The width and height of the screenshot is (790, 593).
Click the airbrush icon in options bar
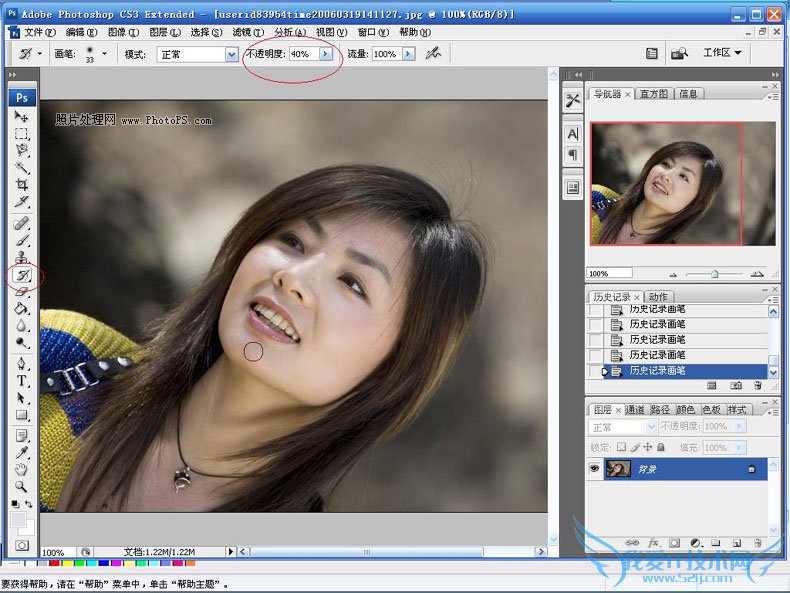(x=433, y=54)
